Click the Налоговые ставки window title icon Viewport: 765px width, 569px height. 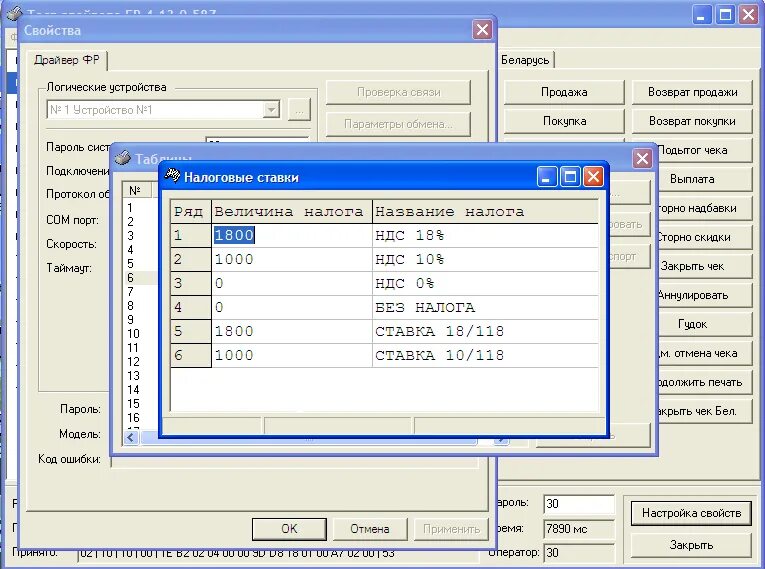(x=172, y=176)
